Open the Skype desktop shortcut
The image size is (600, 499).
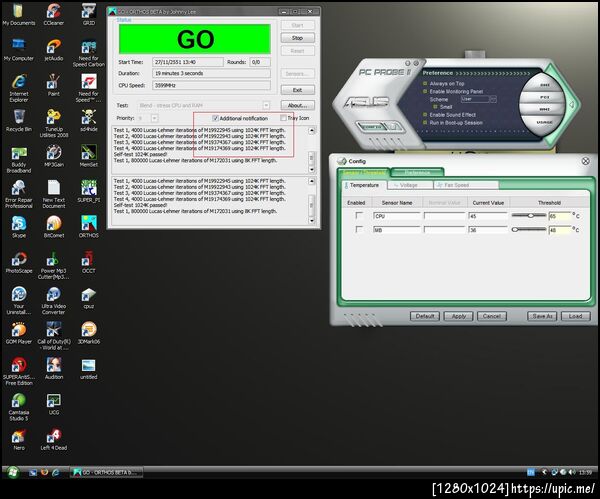coord(19,227)
